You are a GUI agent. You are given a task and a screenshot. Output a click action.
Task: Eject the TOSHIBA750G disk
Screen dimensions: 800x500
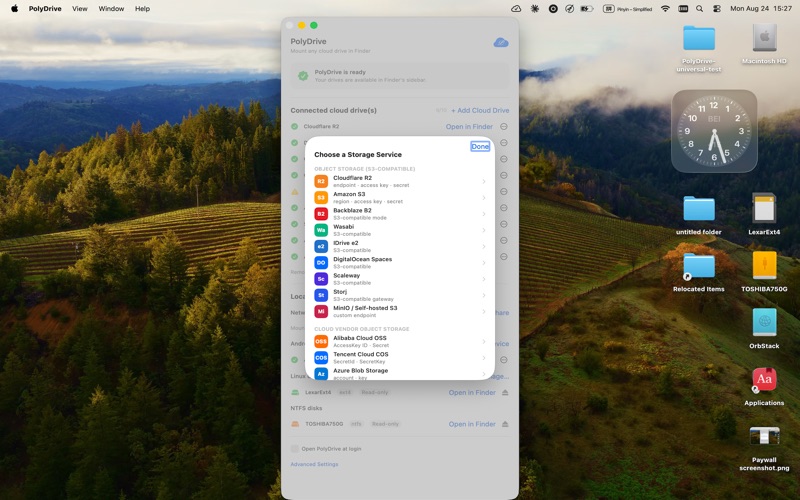coord(505,424)
